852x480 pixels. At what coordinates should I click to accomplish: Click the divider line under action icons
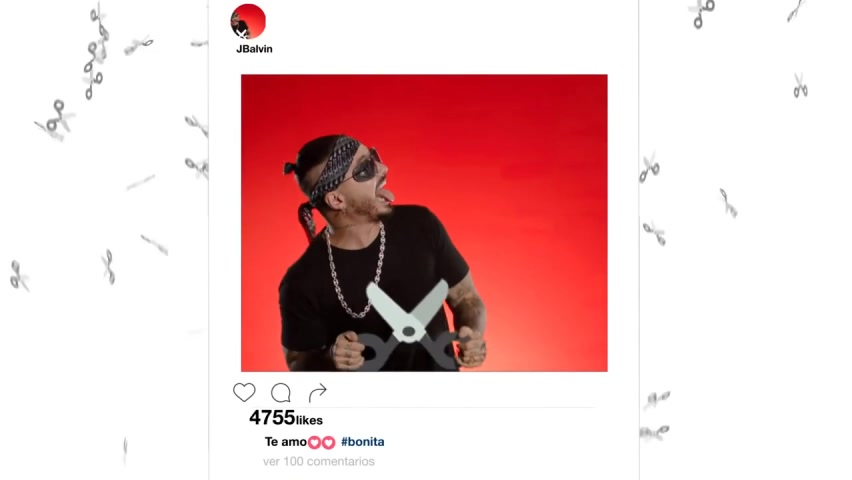coord(415,407)
